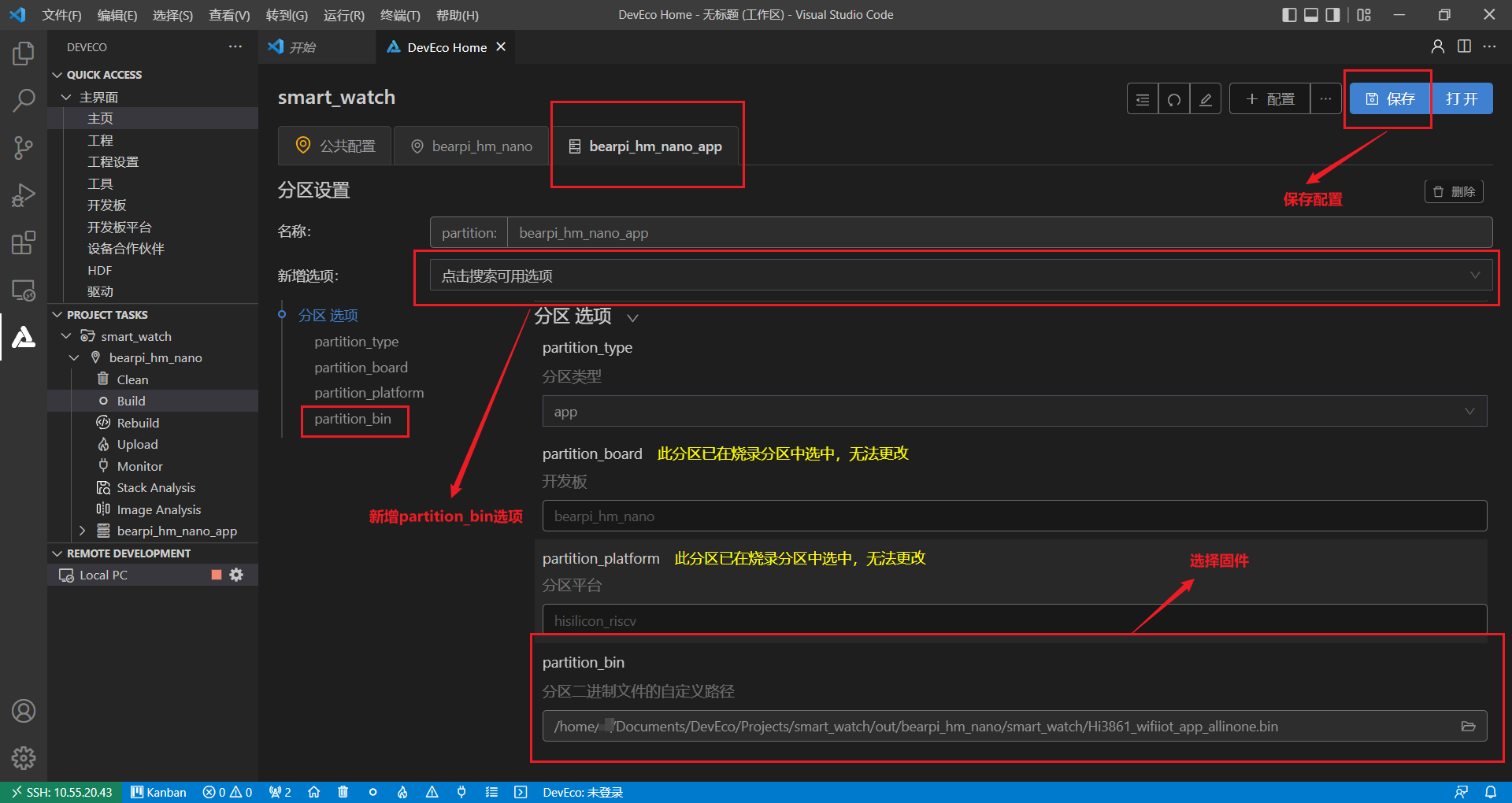Click partition name field bearpi_hm_nano_app

[1000, 233]
